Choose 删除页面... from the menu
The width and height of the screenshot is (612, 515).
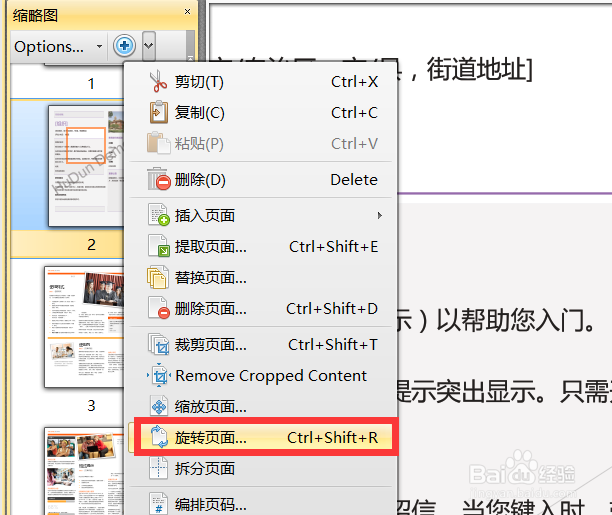(x=261, y=308)
